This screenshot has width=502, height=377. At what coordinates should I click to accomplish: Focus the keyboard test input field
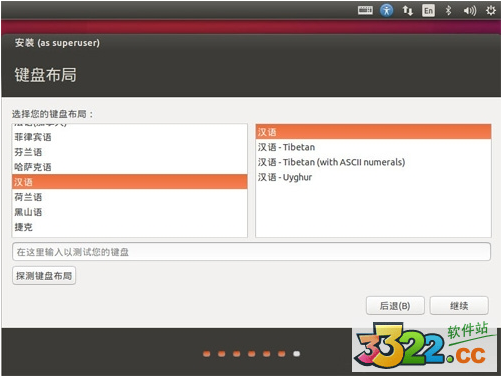251,252
